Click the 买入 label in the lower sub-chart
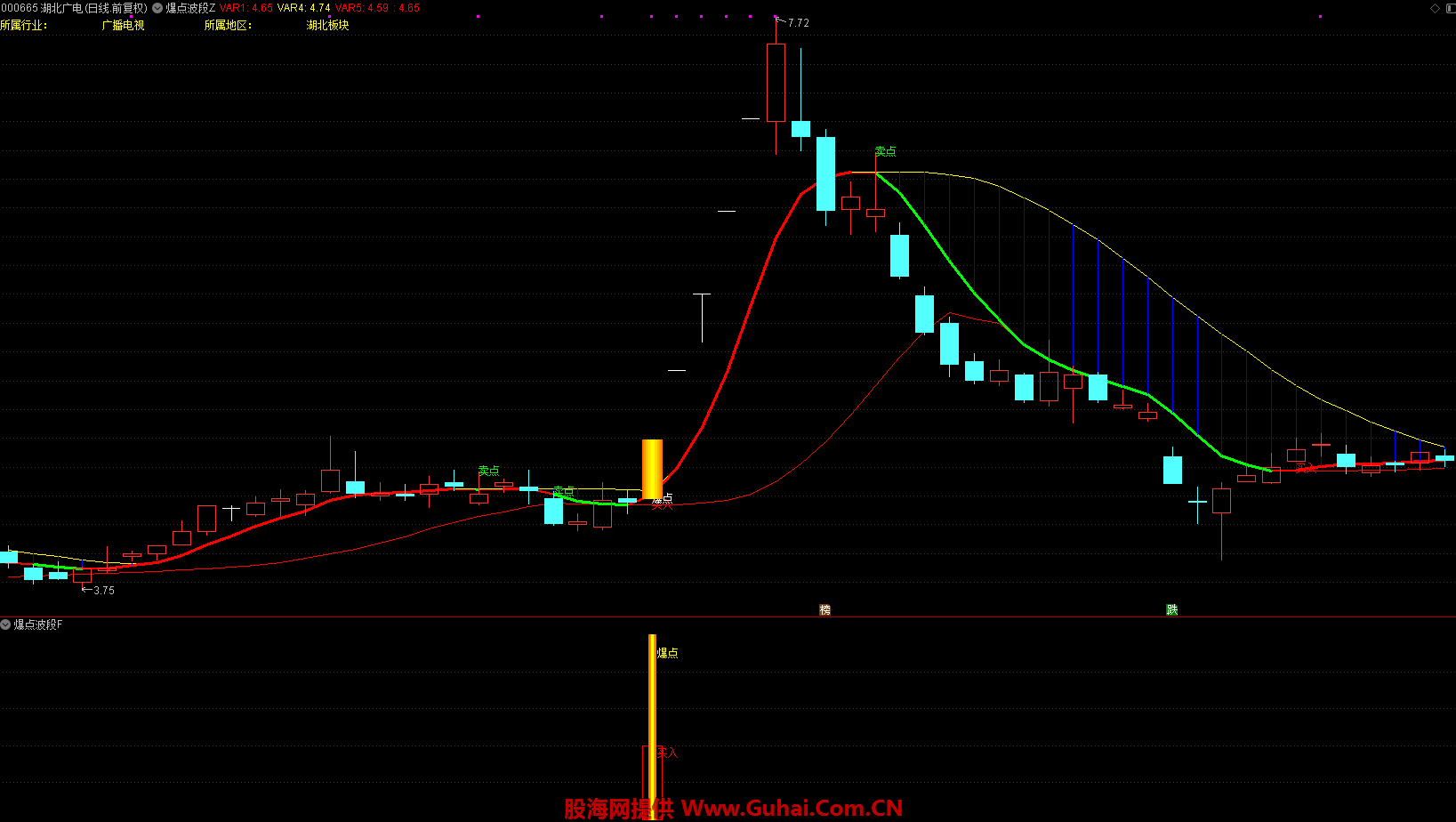Viewport: 1456px width, 822px height. coord(668,753)
